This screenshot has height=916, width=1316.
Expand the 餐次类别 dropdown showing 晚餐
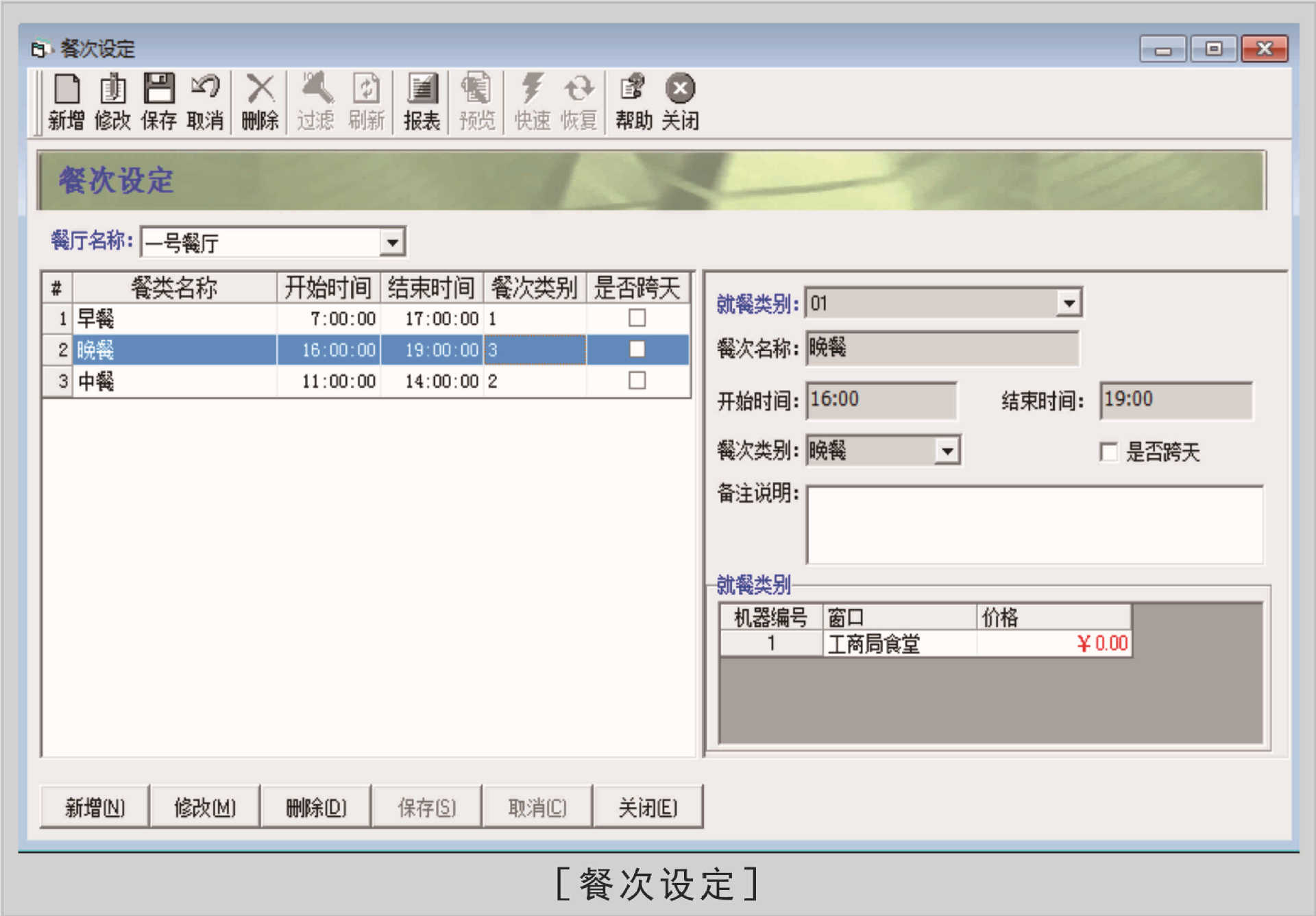[x=947, y=451]
